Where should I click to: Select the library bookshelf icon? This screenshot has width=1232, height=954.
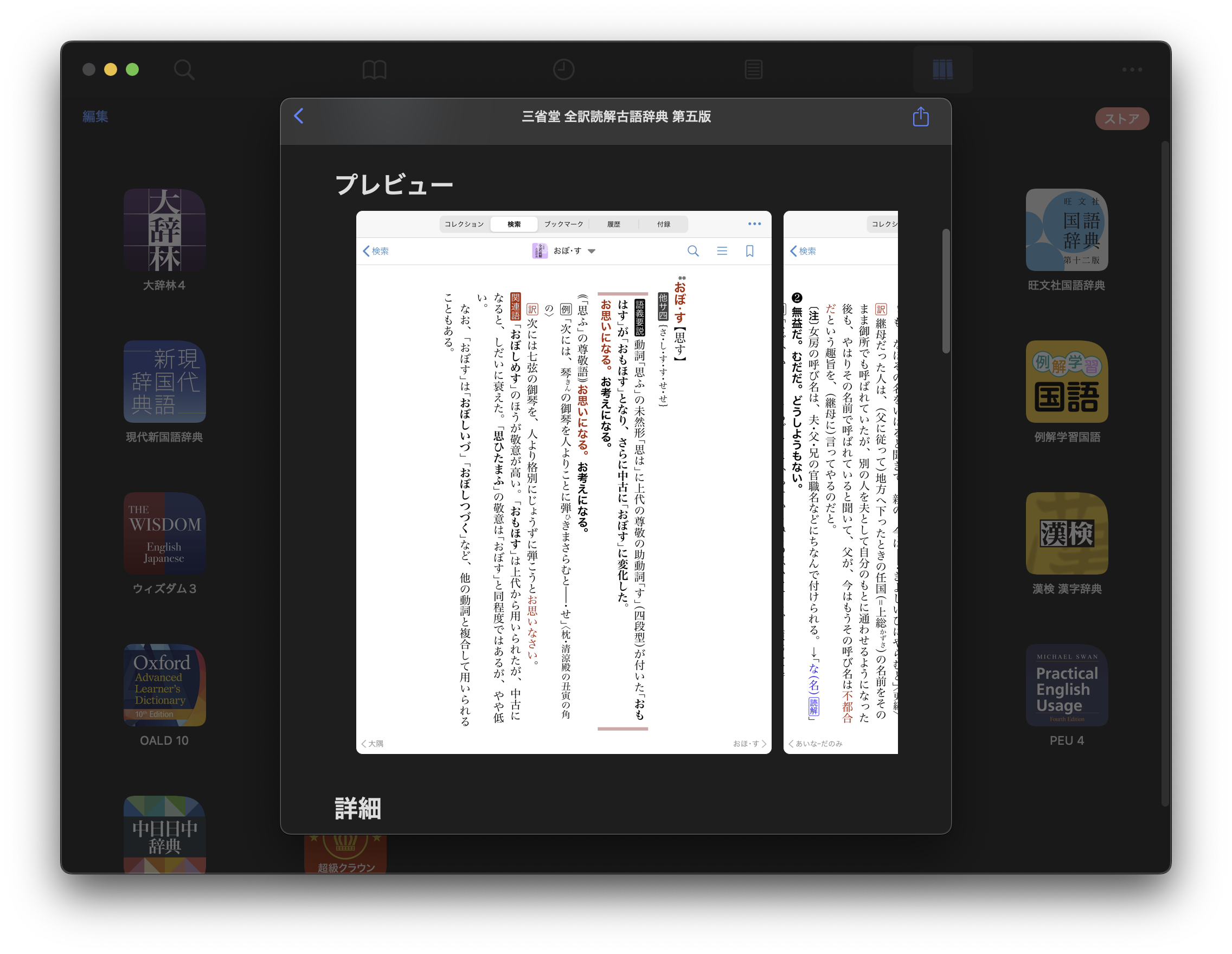[x=942, y=70]
